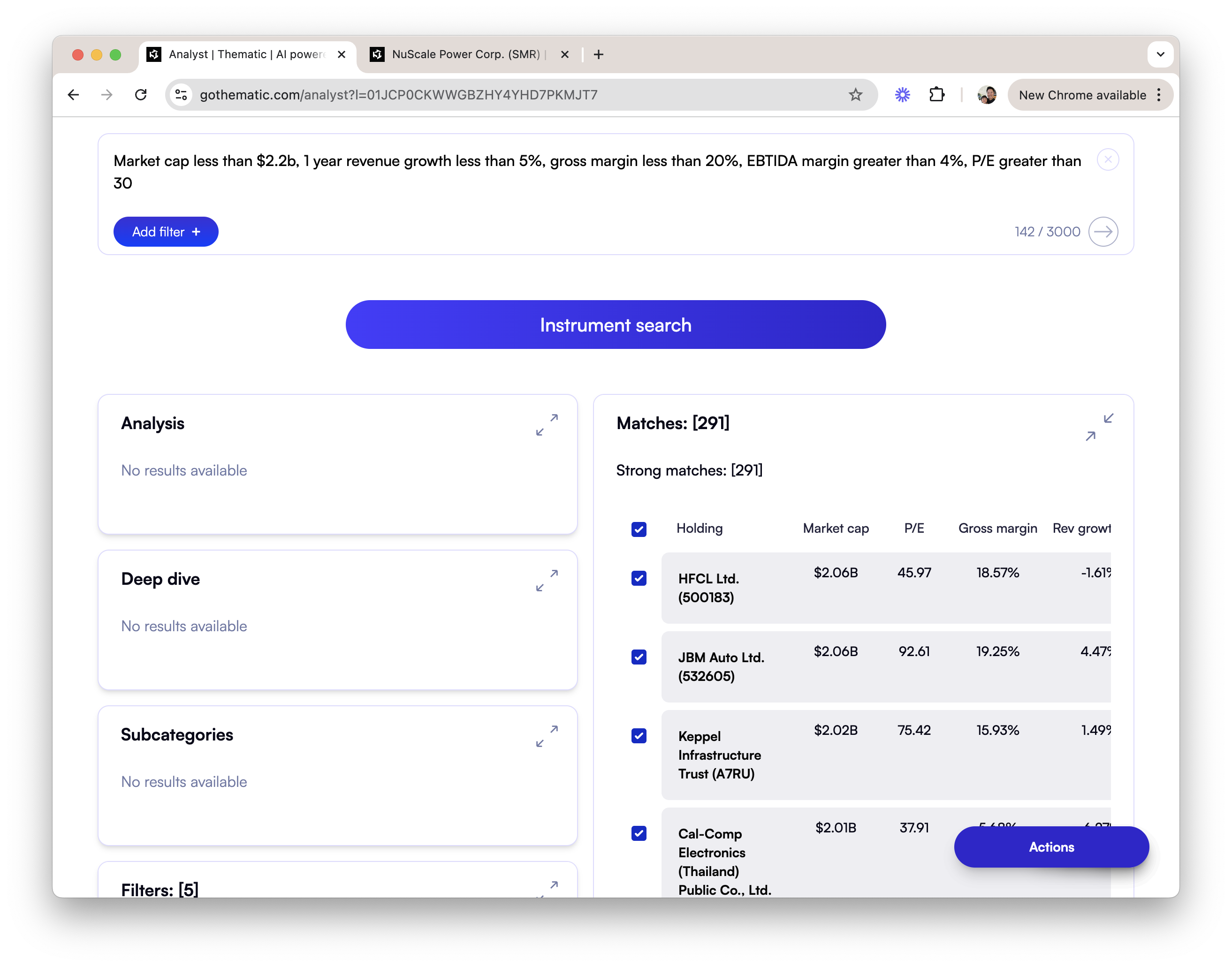The height and width of the screenshot is (967, 1232).
Task: Close the Analyst Thematic tab
Action: [342, 54]
